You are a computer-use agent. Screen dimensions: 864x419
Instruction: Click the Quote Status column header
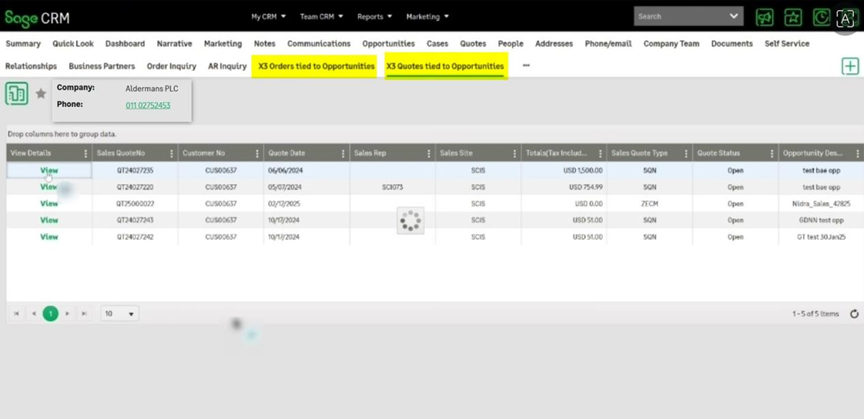(x=718, y=154)
